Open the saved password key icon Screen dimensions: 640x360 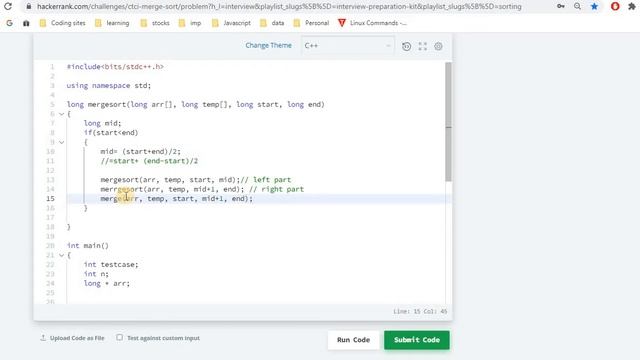click(561, 6)
